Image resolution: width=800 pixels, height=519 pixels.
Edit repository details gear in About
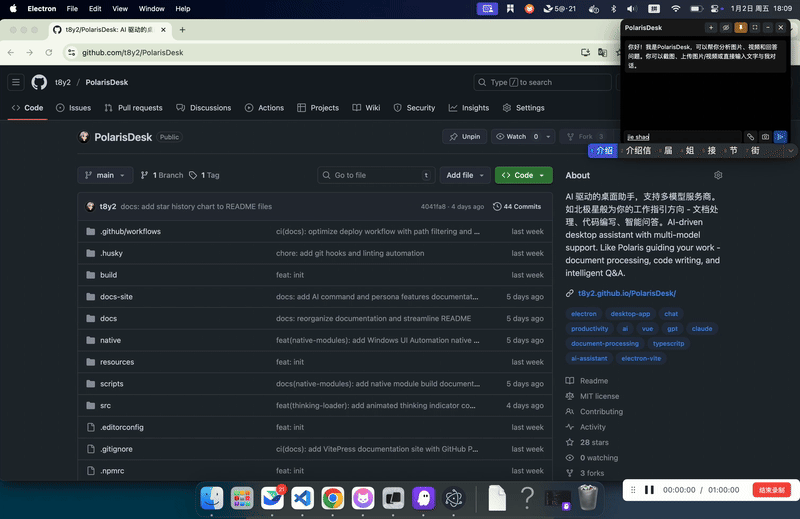coord(718,175)
